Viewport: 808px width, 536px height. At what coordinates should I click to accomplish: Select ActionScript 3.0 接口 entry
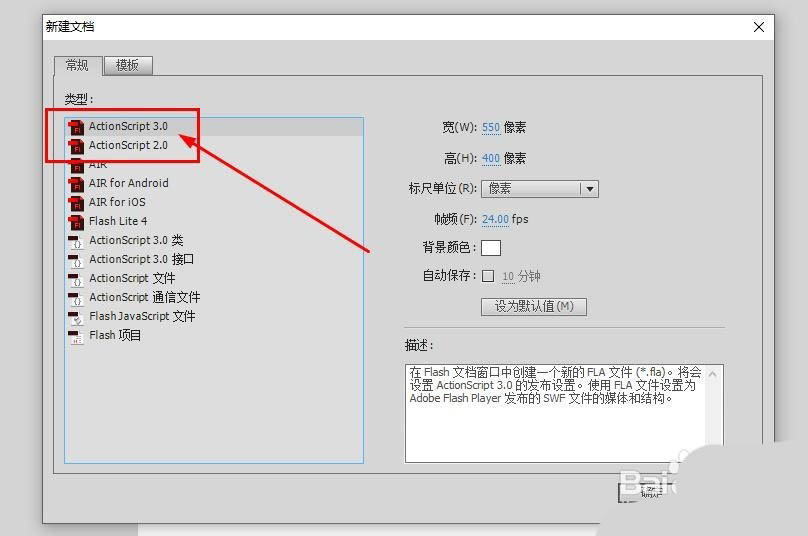pos(214,260)
